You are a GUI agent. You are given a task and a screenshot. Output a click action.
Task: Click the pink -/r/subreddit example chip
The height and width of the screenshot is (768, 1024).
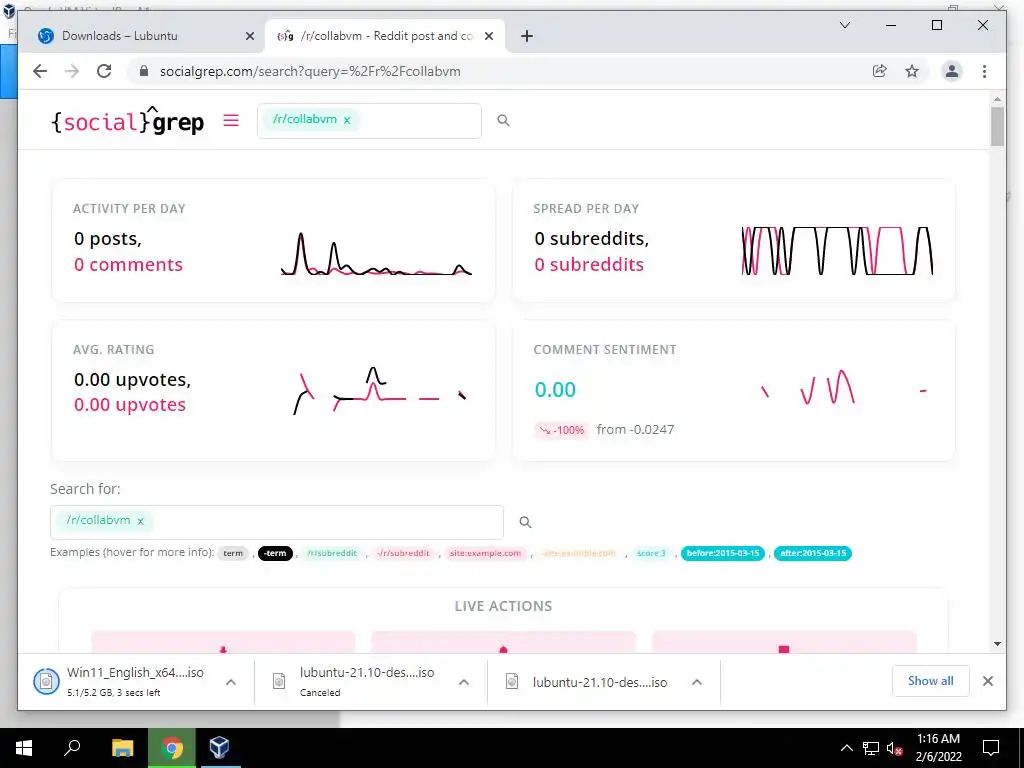[x=404, y=553]
